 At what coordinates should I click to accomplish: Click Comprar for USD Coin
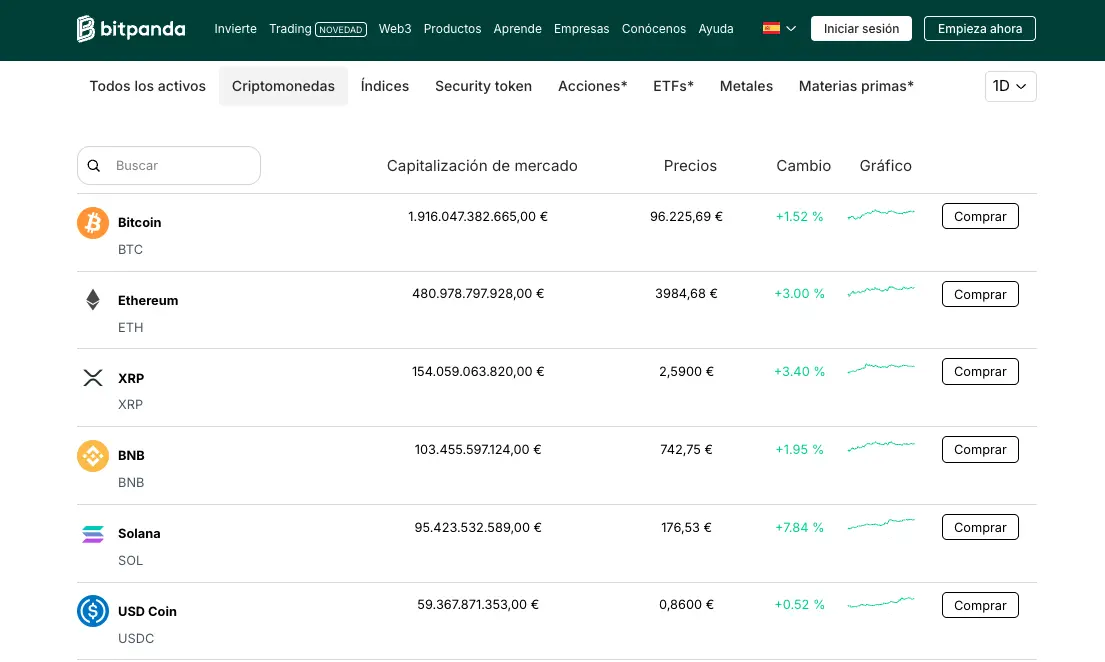click(980, 605)
